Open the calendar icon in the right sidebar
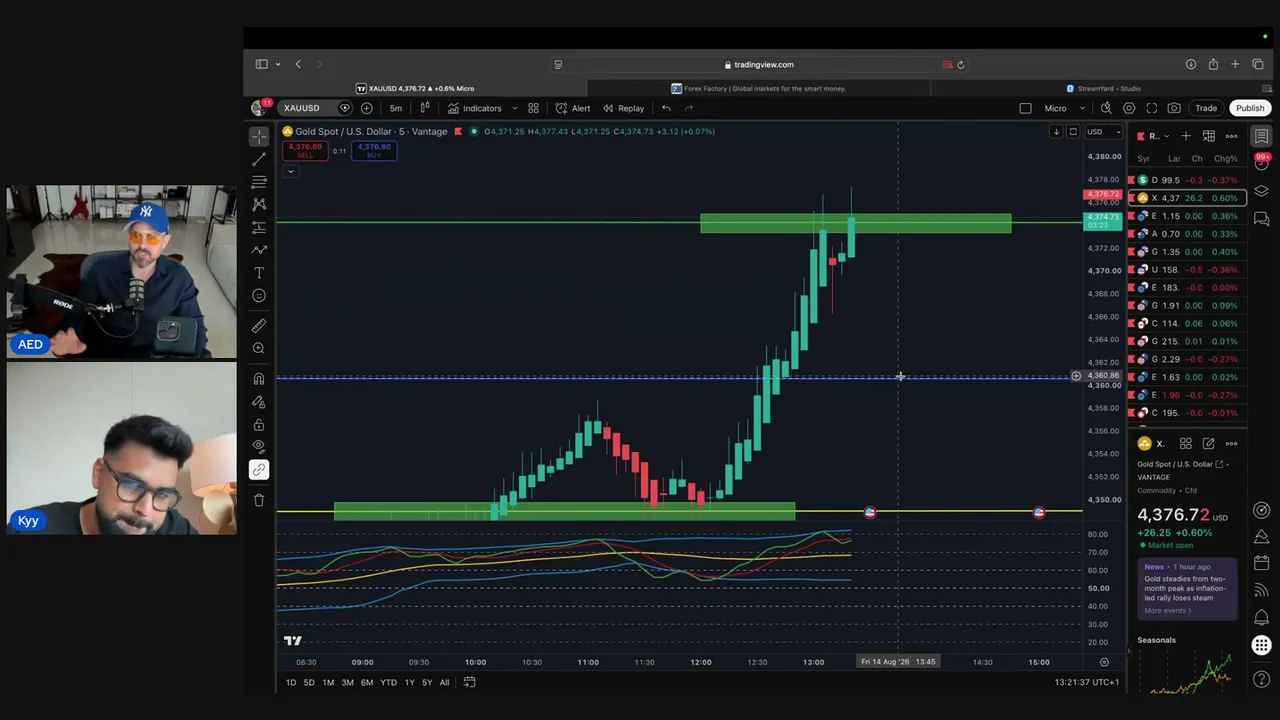Screen dimensions: 1280x720 1262,563
